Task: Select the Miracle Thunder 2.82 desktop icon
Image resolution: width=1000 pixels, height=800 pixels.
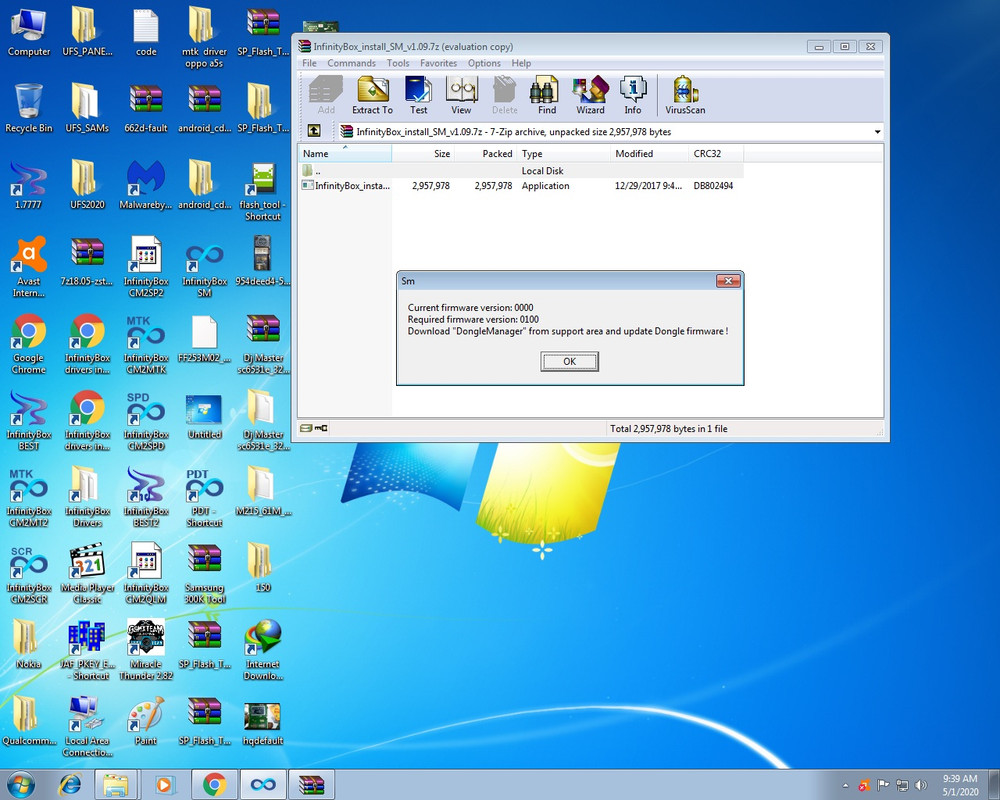Action: (x=146, y=649)
